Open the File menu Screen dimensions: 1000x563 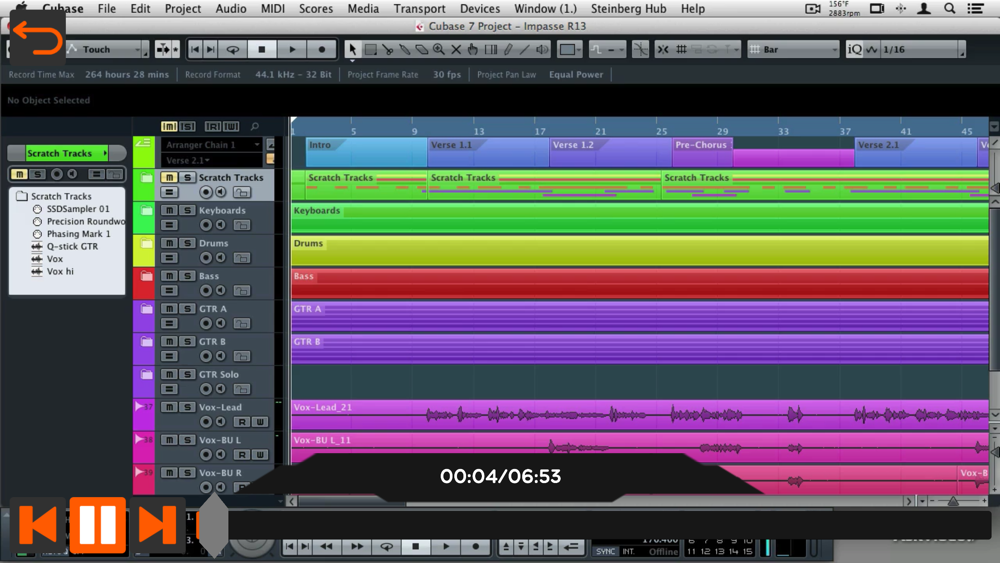click(x=107, y=8)
